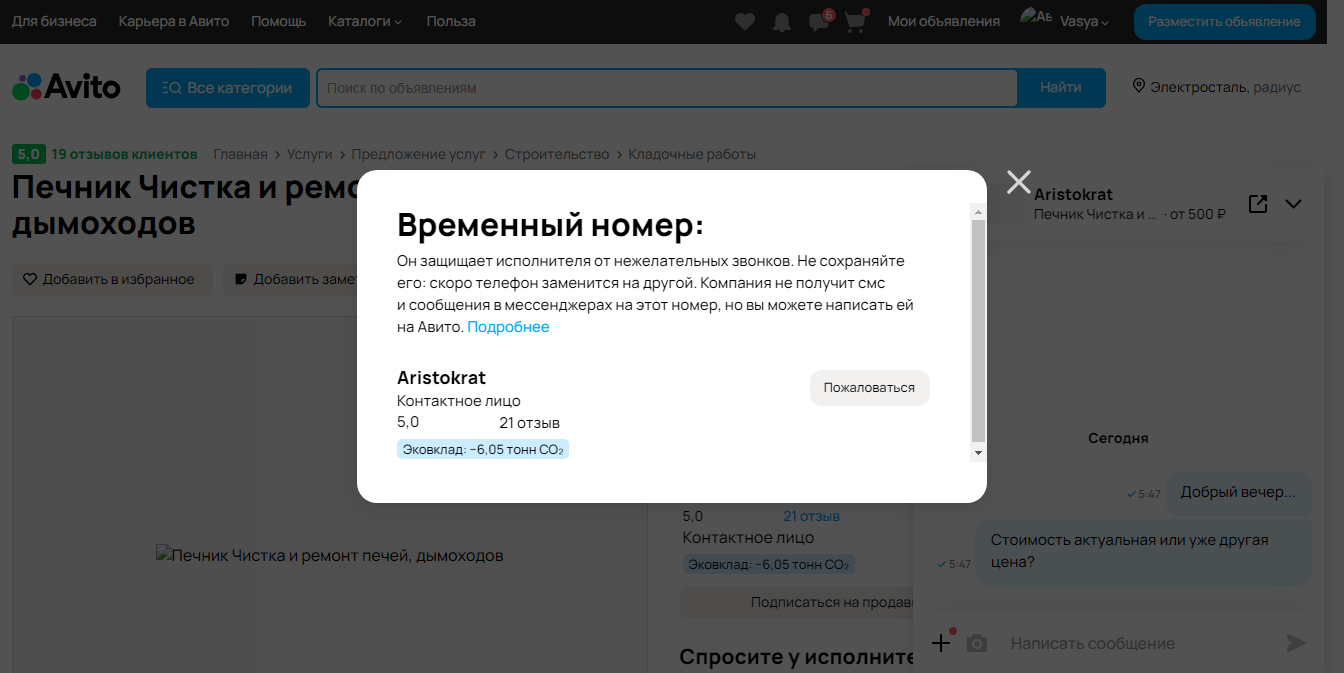Click Строительство breadcrumb link

557,154
